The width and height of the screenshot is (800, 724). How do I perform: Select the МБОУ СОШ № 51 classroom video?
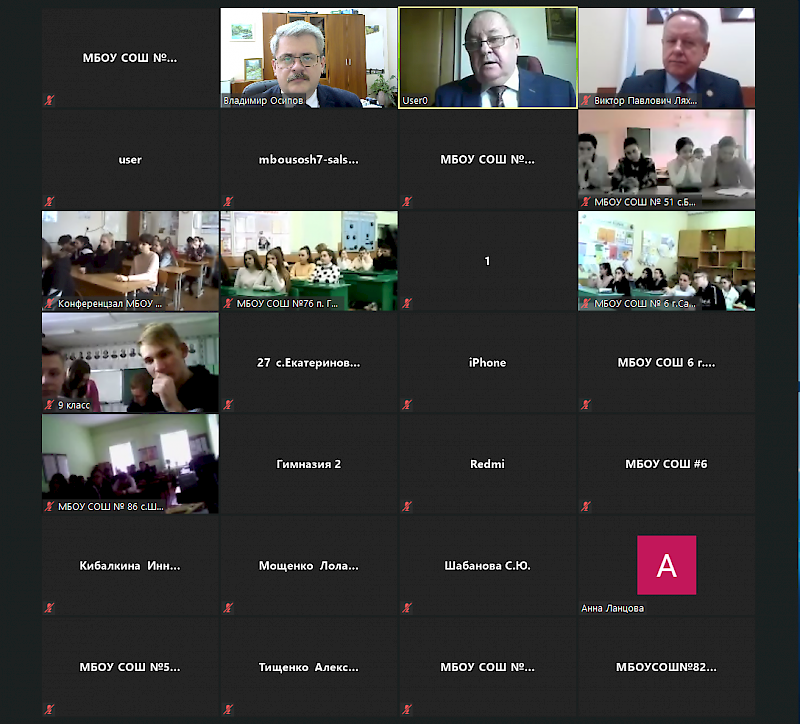click(666, 159)
